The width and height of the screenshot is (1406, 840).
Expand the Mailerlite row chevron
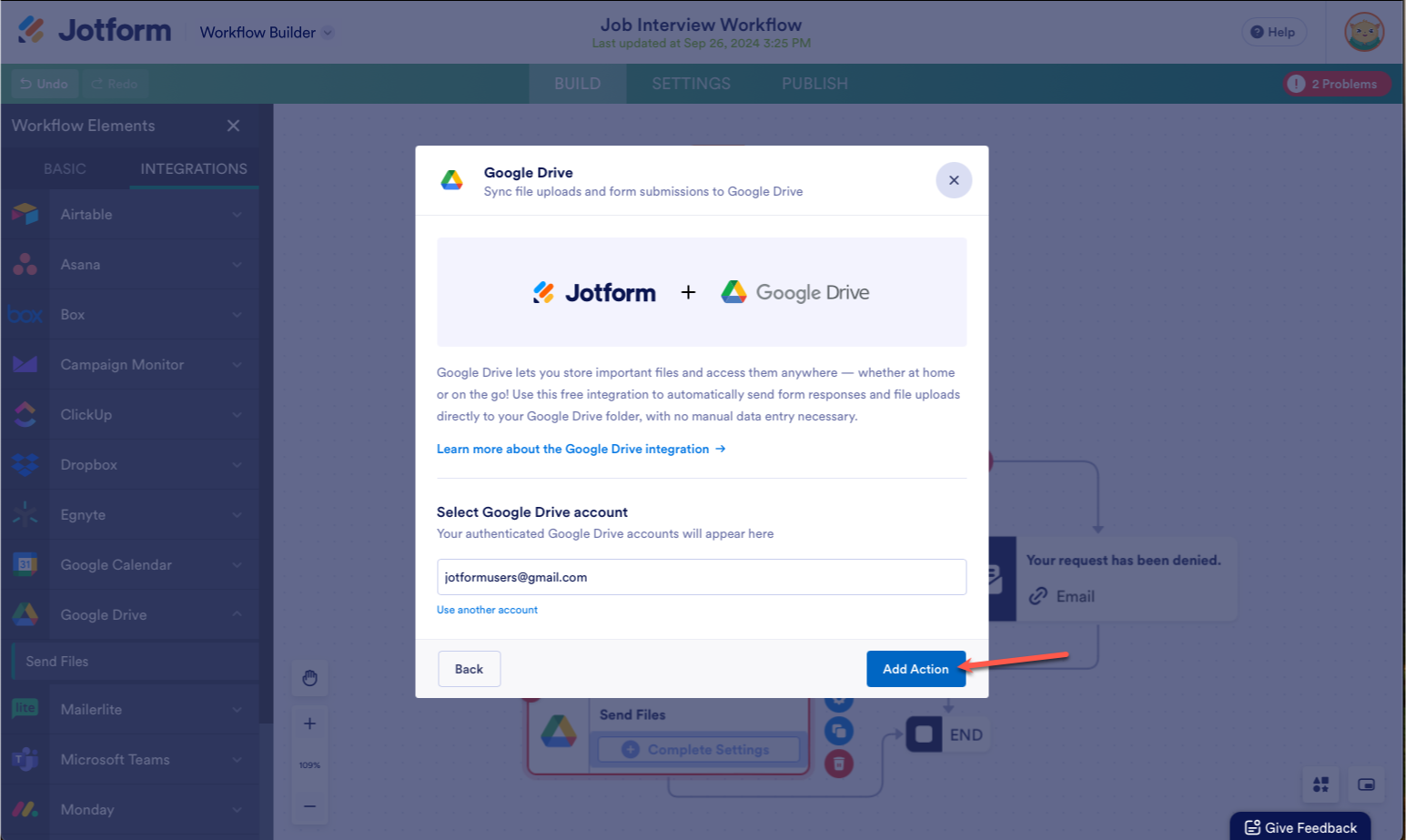(237, 710)
